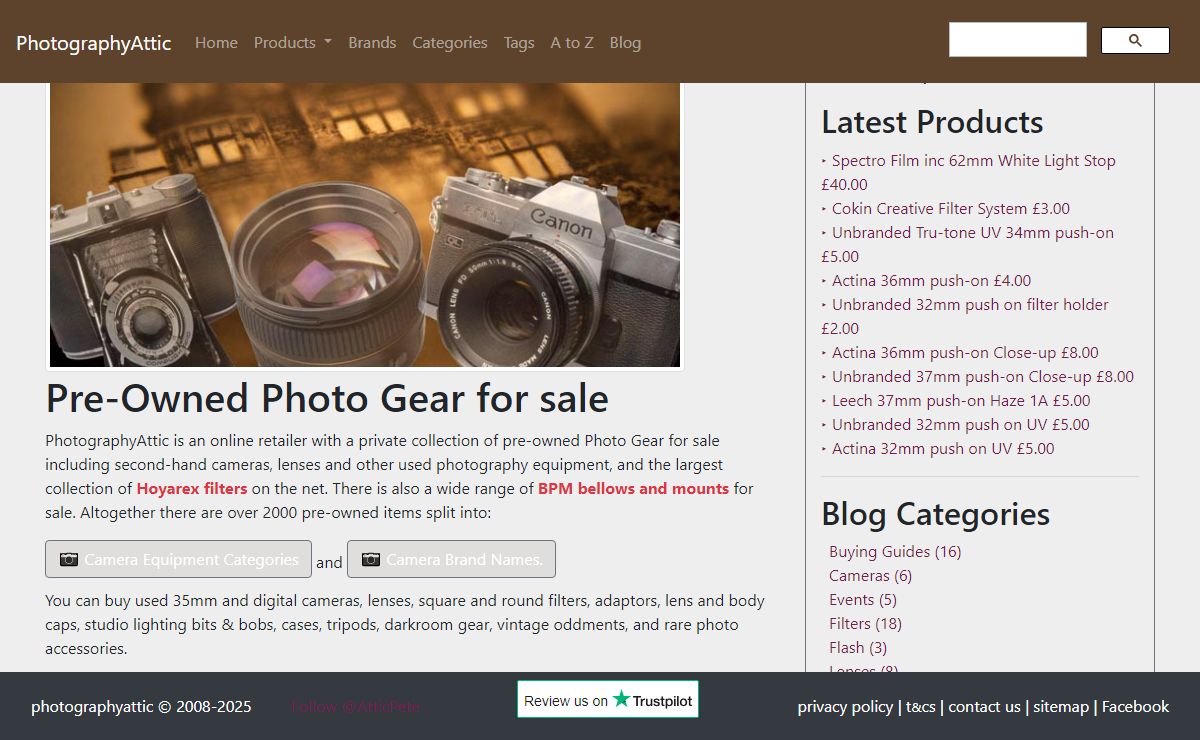Click the Trustpilot star review badge
The height and width of the screenshot is (740, 1200).
(608, 700)
